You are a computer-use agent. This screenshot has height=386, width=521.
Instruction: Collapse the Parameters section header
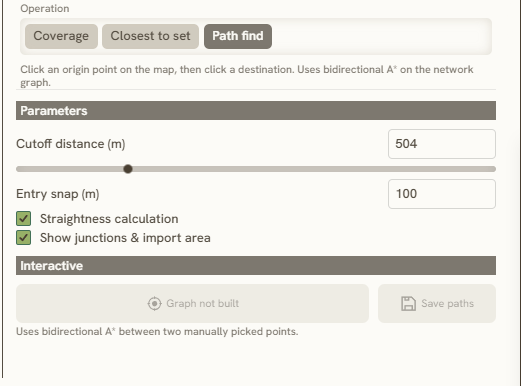coord(256,111)
